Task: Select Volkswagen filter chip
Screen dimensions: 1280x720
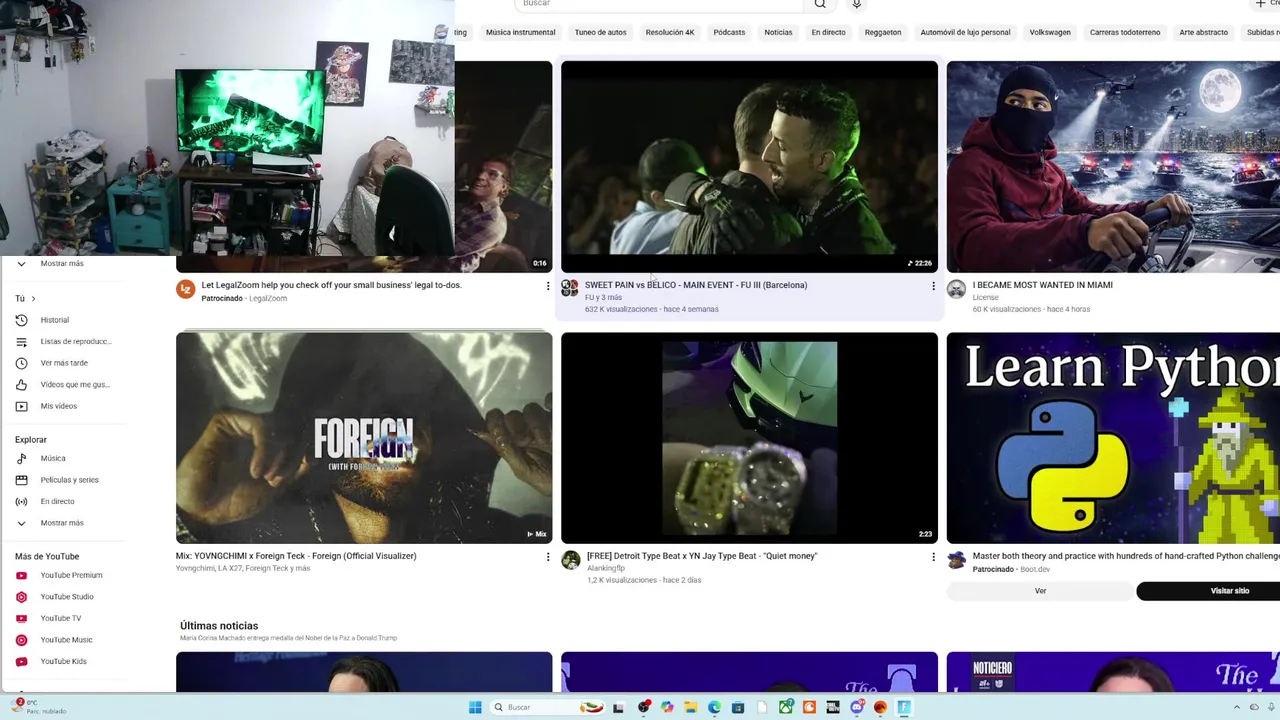Action: (x=1050, y=32)
